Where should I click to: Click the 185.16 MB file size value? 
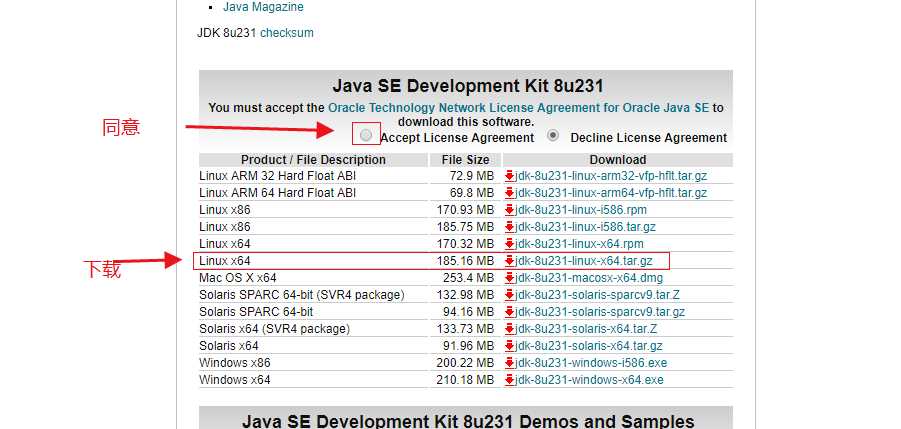(465, 261)
